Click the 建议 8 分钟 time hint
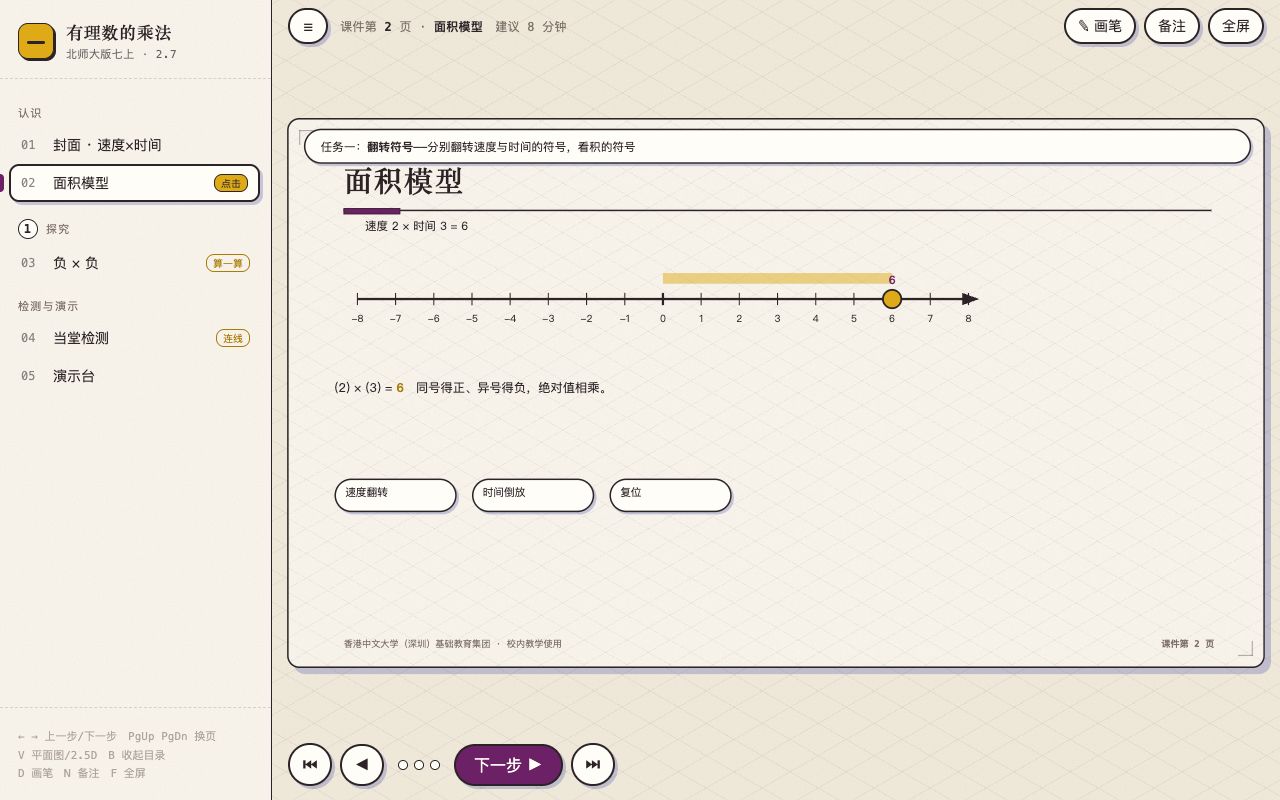The width and height of the screenshot is (1280, 800). pos(531,27)
